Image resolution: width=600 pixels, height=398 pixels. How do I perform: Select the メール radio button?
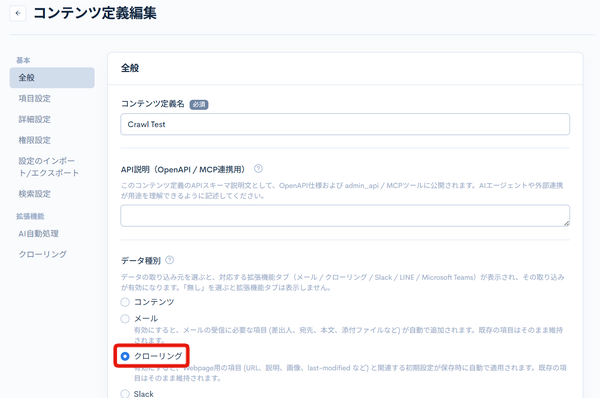(x=125, y=319)
